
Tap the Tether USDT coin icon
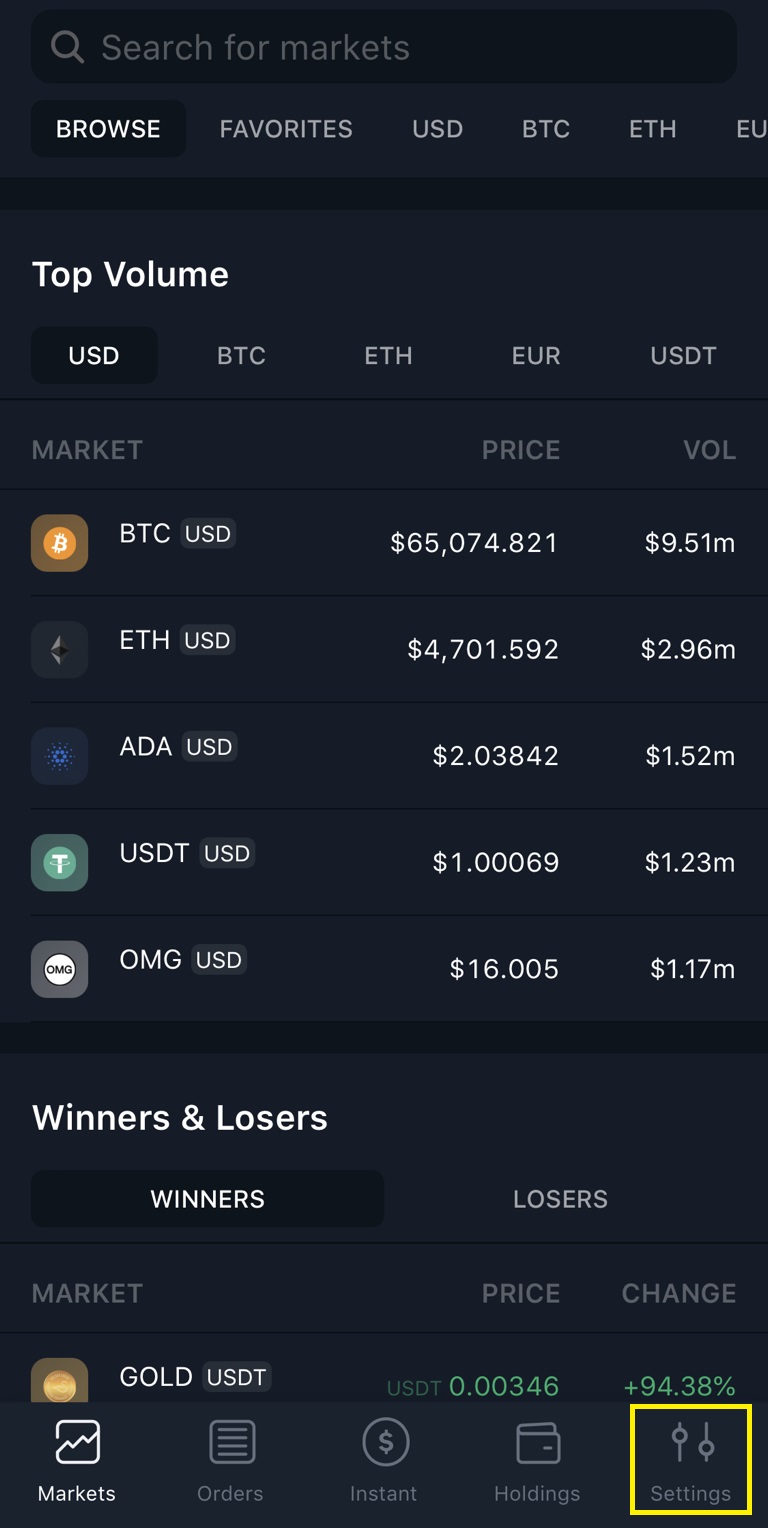59,862
